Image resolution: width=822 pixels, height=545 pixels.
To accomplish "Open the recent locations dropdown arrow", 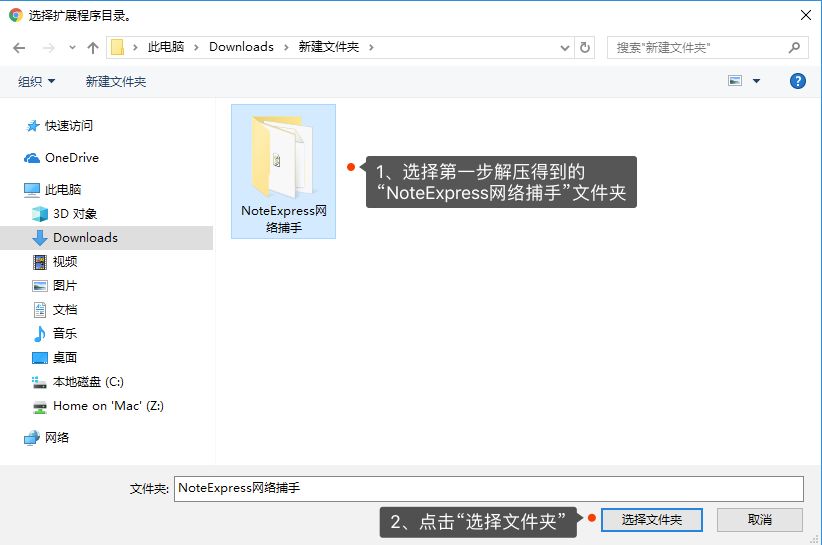I will click(72, 48).
